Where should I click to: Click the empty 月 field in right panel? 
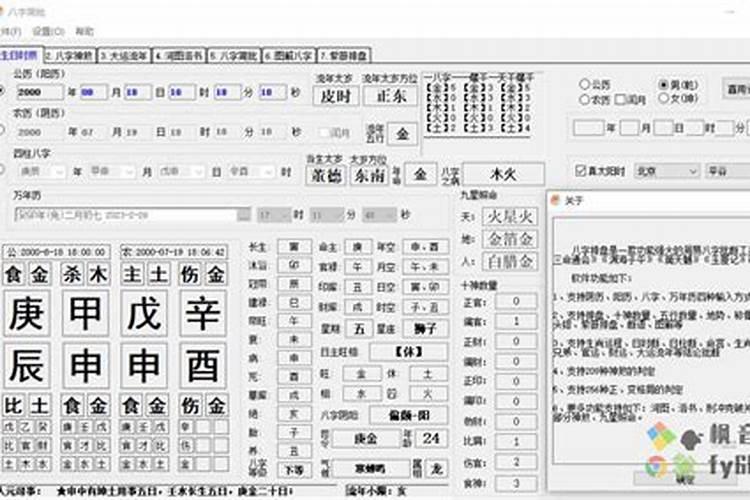click(629, 128)
